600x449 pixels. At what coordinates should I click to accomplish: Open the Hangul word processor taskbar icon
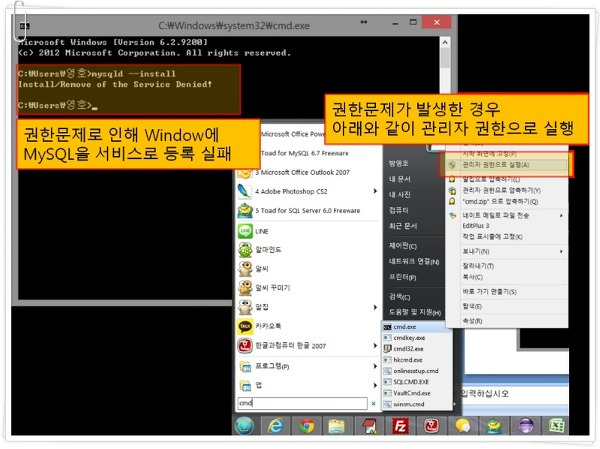pos(431,426)
